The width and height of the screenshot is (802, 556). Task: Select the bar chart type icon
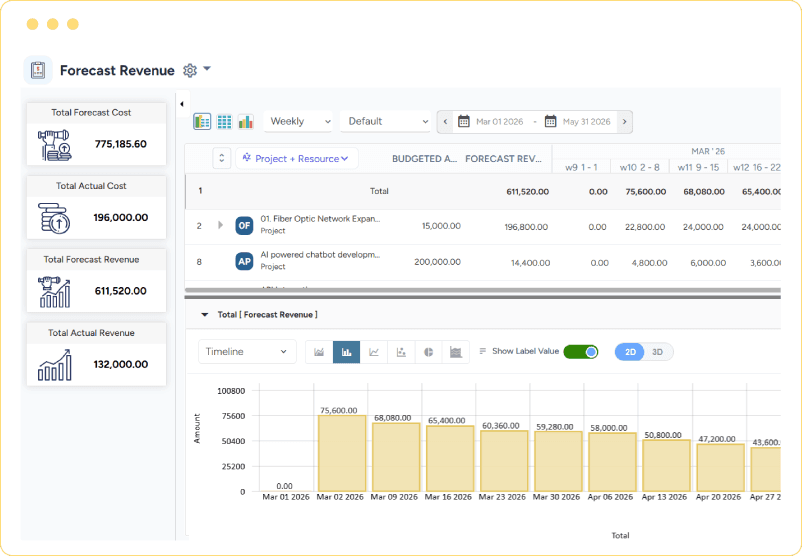coord(346,352)
